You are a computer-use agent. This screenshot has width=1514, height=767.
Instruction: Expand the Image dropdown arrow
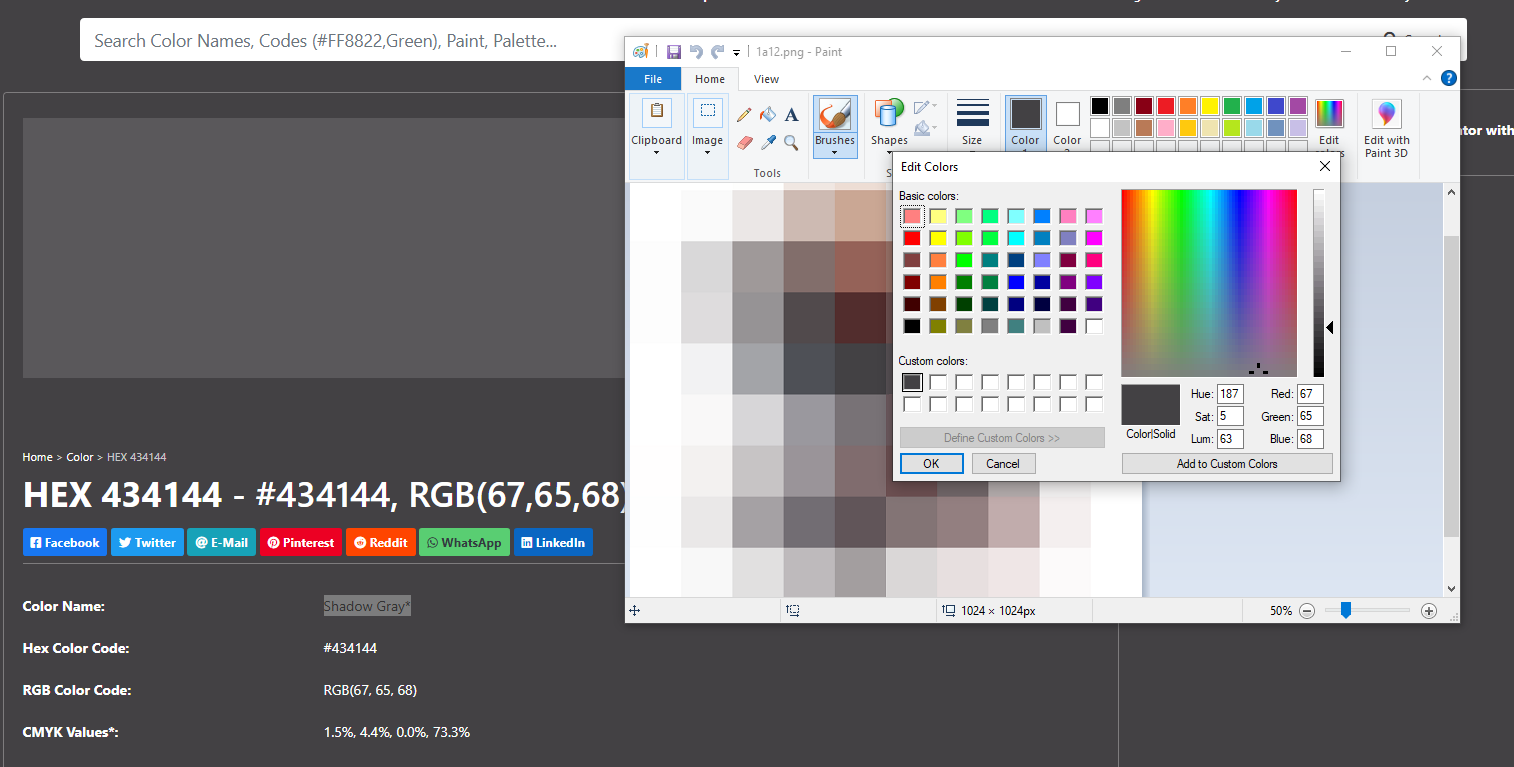[707, 153]
